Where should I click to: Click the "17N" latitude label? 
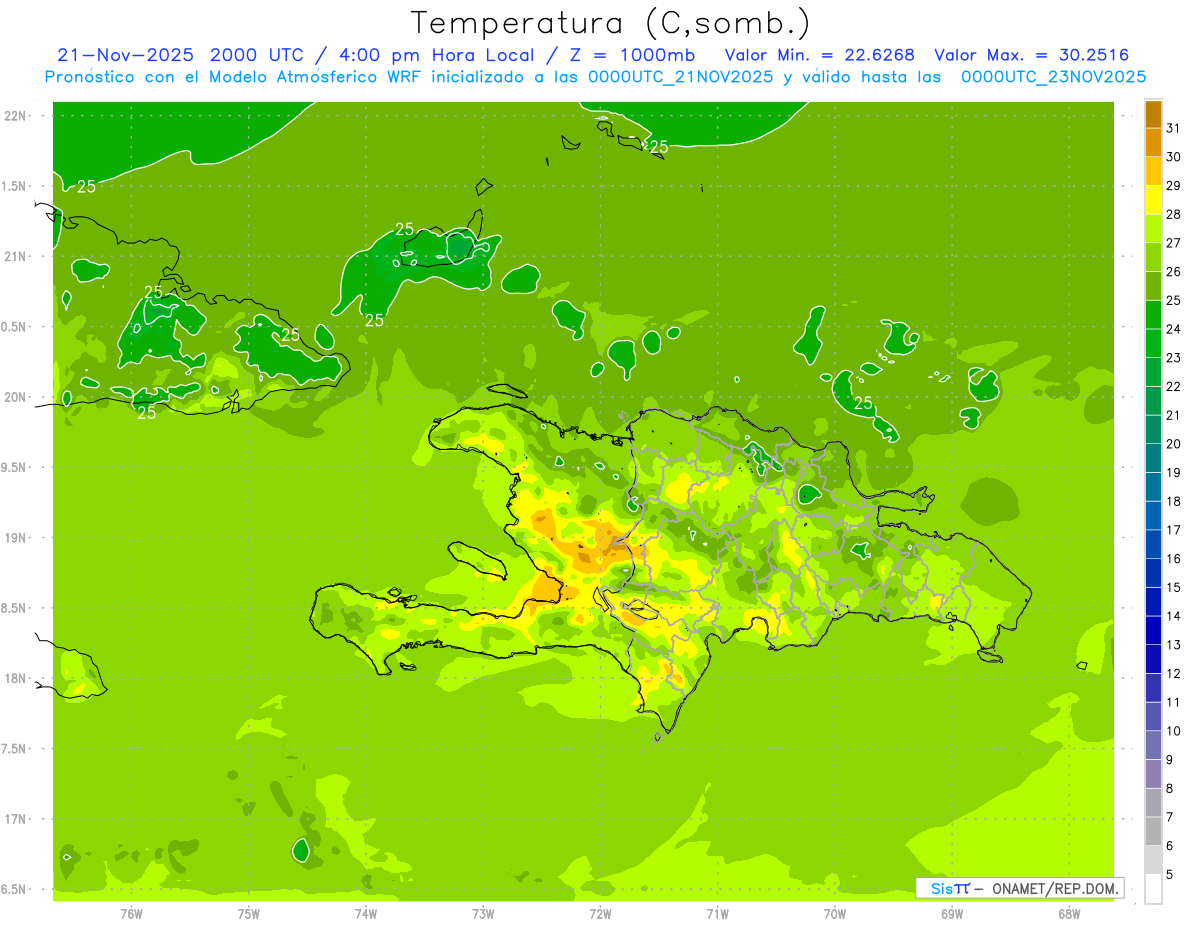pos(16,819)
